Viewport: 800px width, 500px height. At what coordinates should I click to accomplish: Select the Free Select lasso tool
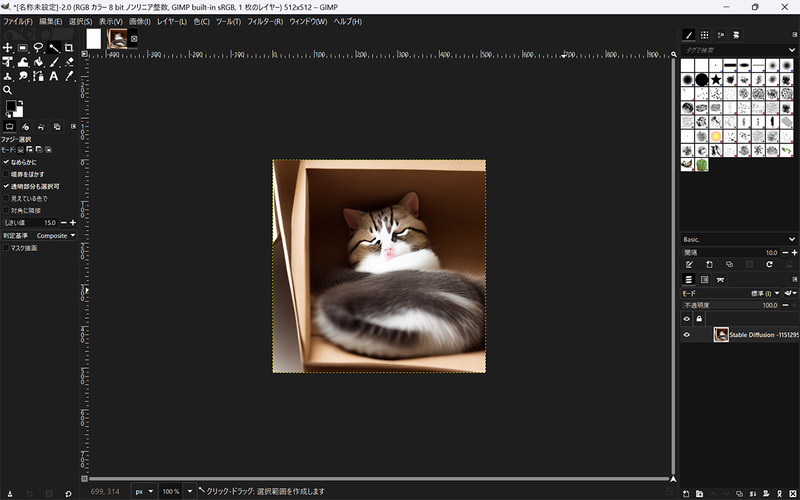38,48
